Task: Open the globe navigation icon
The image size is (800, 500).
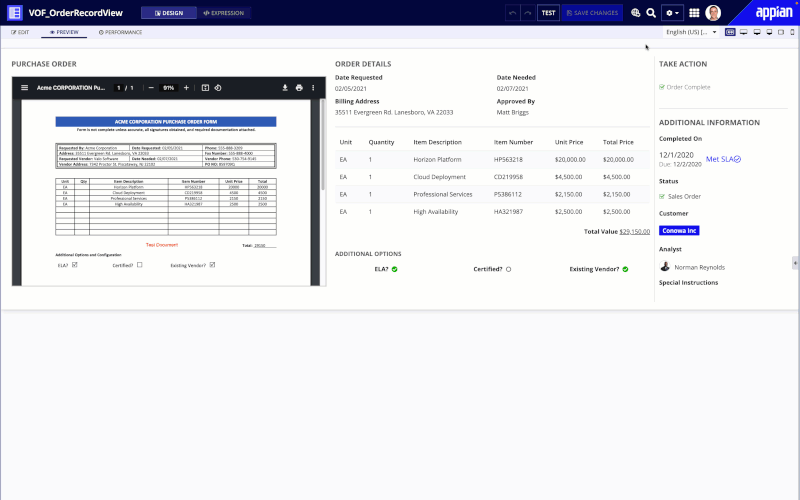Action: pyautogui.click(x=636, y=13)
